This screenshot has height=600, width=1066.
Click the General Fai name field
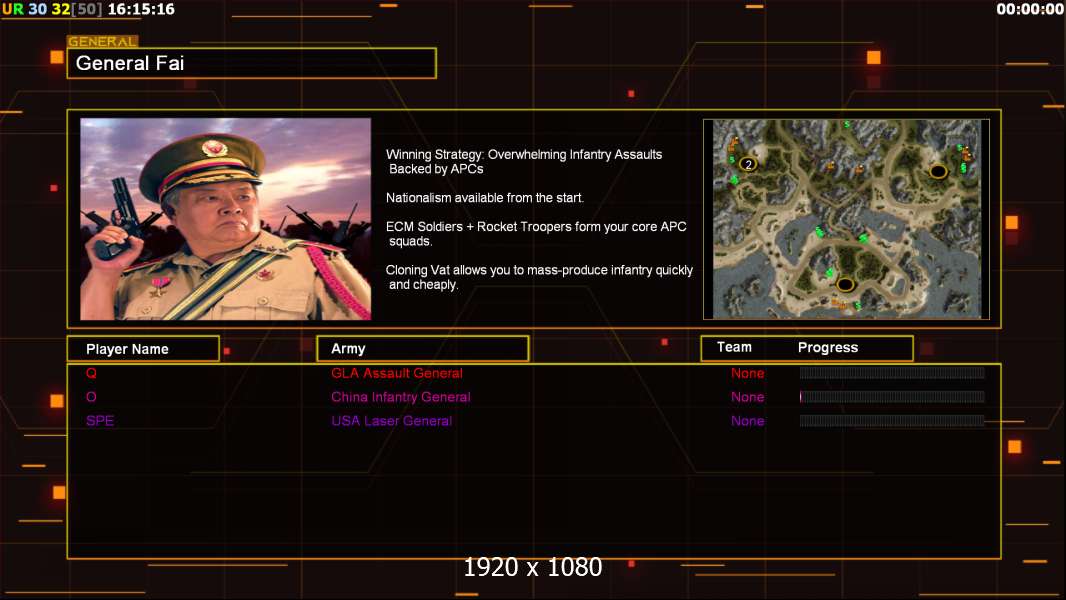tap(252, 63)
